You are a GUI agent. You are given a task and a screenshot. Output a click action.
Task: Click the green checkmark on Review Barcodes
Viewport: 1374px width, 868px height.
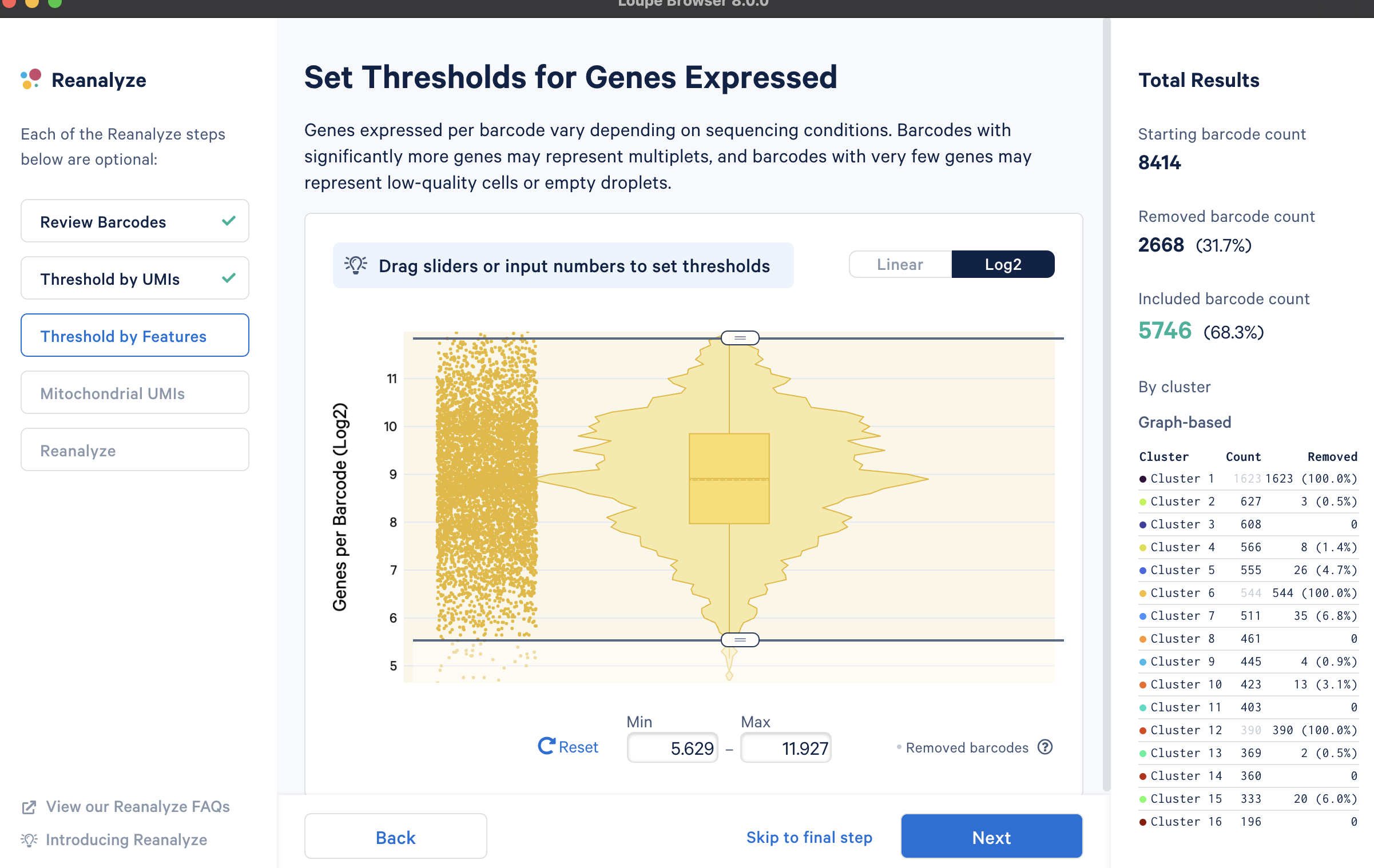point(229,221)
